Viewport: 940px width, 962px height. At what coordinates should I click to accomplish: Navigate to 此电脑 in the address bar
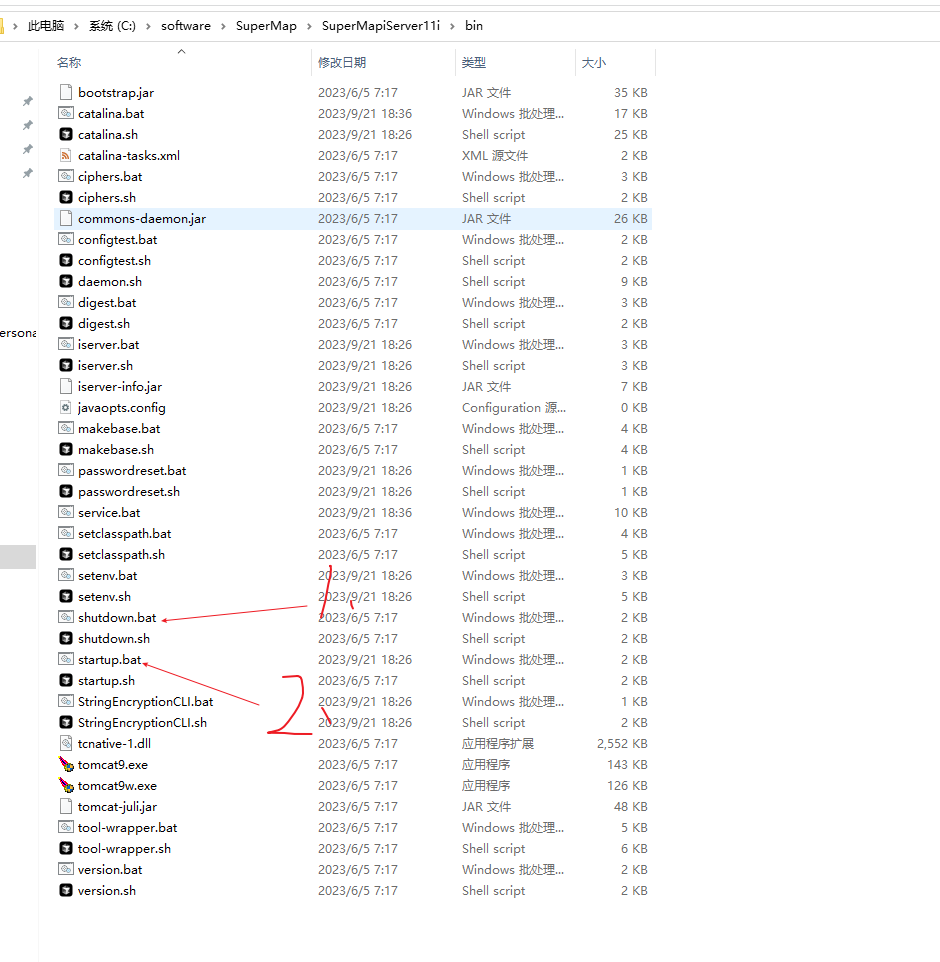click(46, 26)
